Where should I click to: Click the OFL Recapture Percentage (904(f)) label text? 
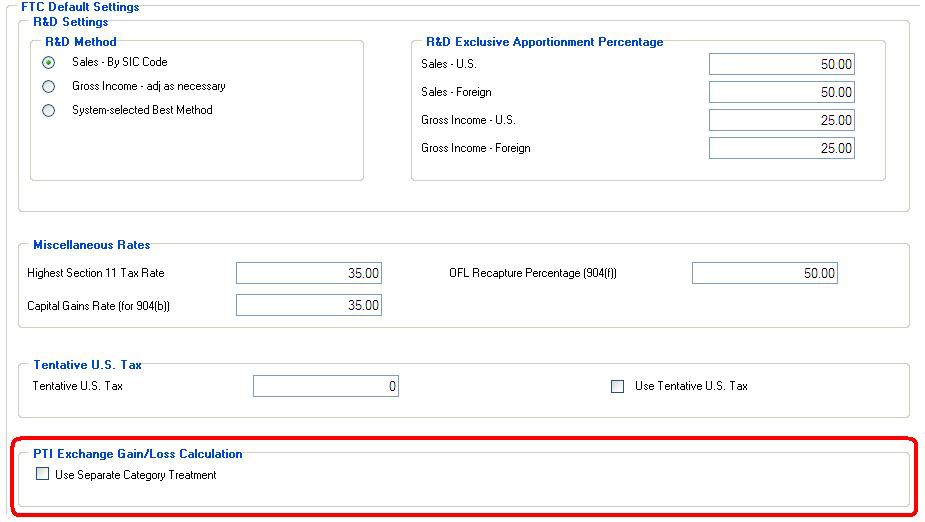(533, 273)
